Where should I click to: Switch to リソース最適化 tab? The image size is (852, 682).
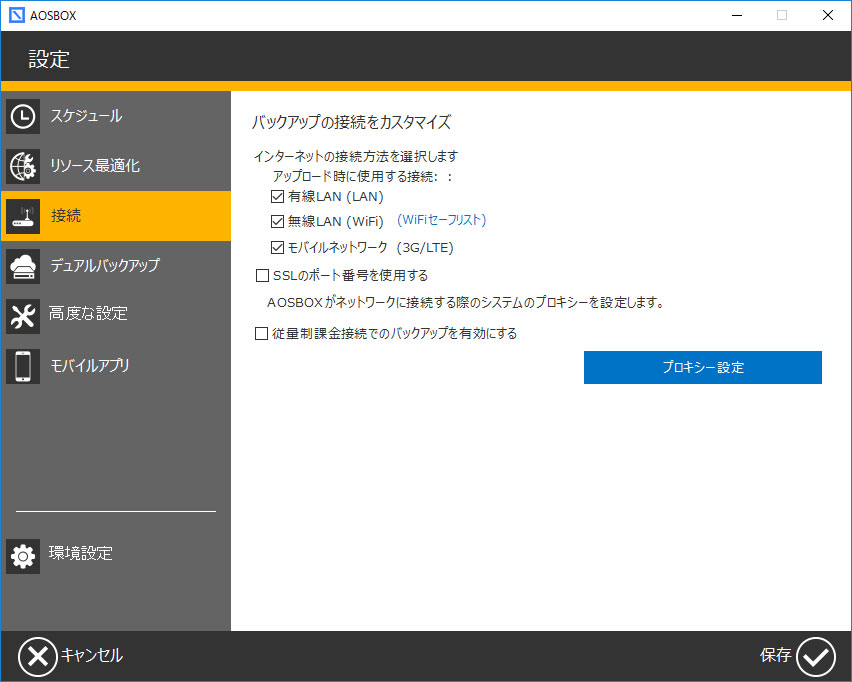click(x=116, y=166)
